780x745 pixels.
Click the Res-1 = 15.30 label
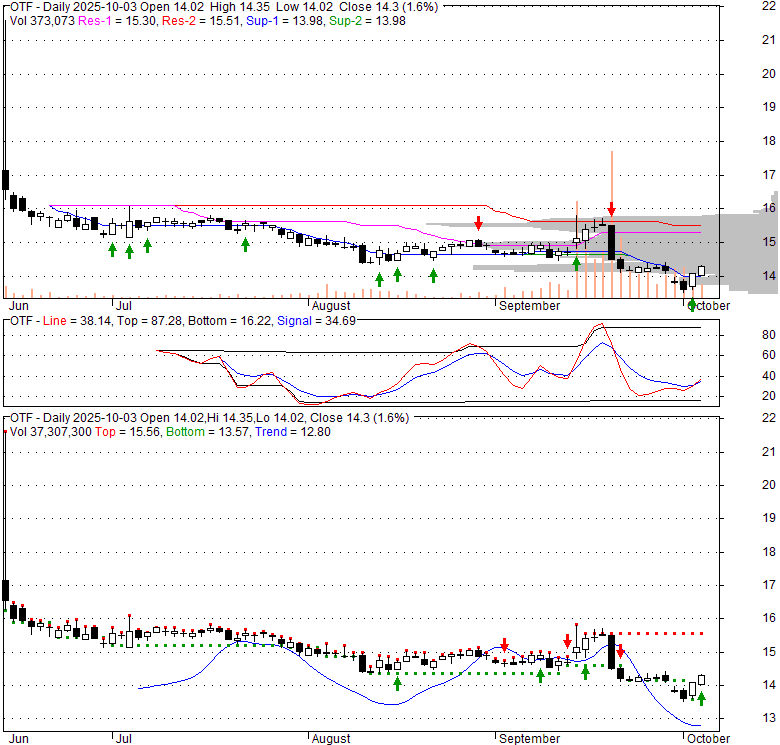pyautogui.click(x=117, y=21)
